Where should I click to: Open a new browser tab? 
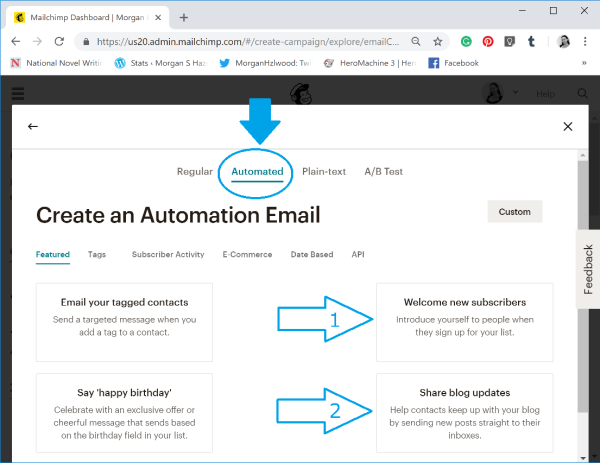point(184,18)
